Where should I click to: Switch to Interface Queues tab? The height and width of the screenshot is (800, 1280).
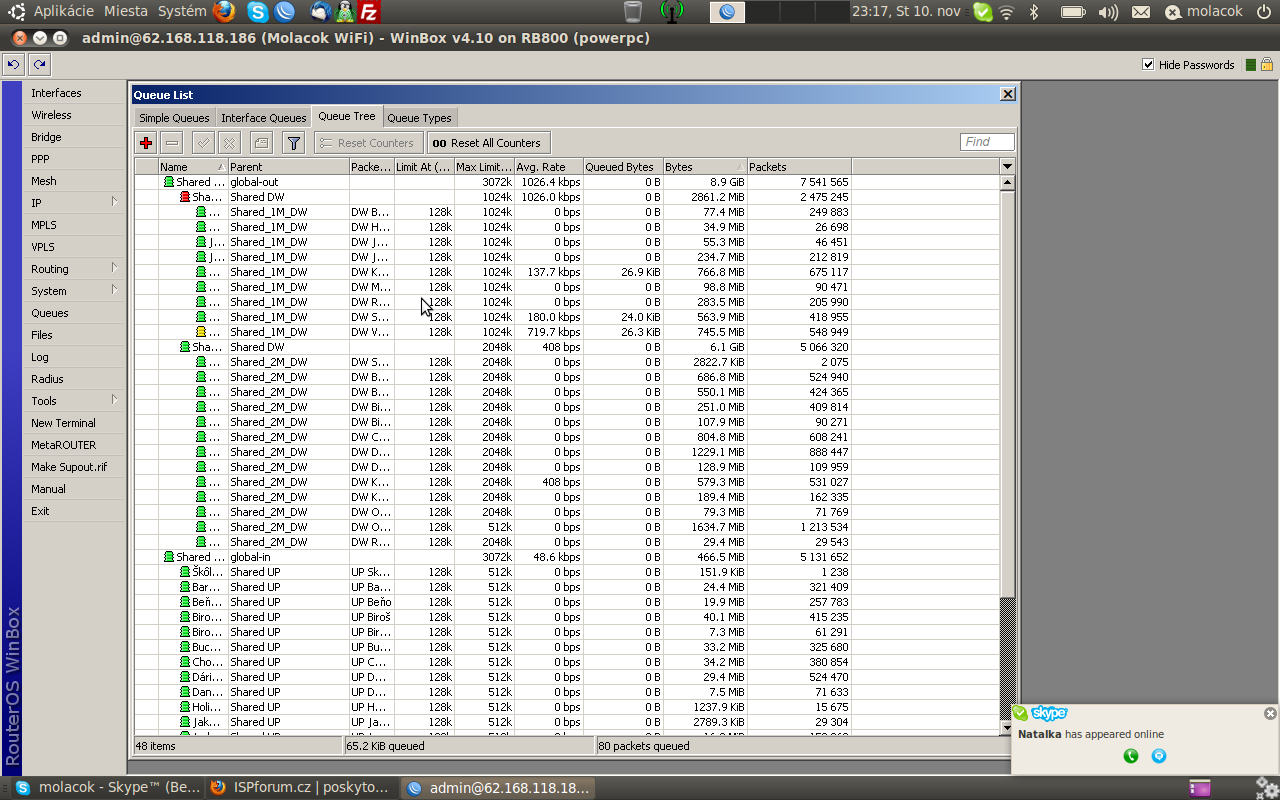(x=264, y=118)
